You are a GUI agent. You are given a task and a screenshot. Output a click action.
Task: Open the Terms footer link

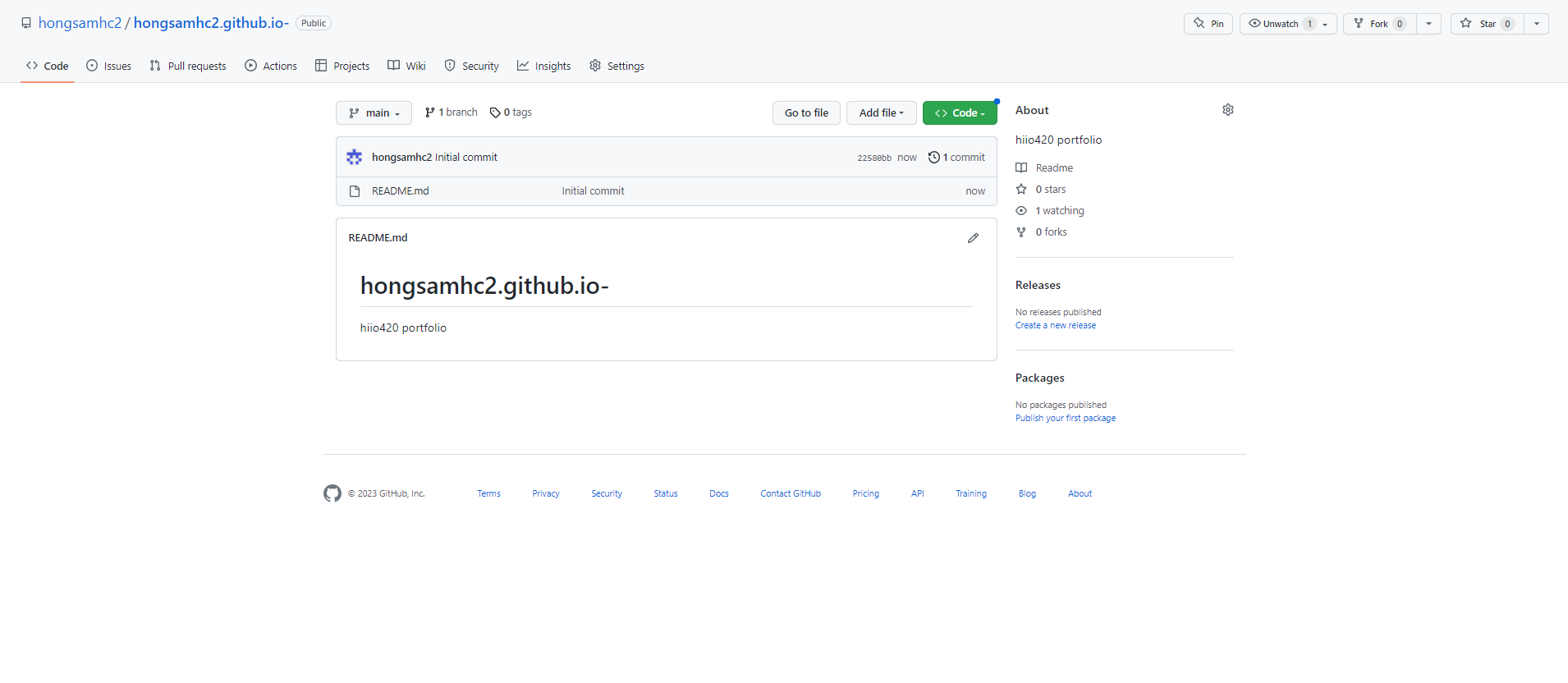point(488,493)
